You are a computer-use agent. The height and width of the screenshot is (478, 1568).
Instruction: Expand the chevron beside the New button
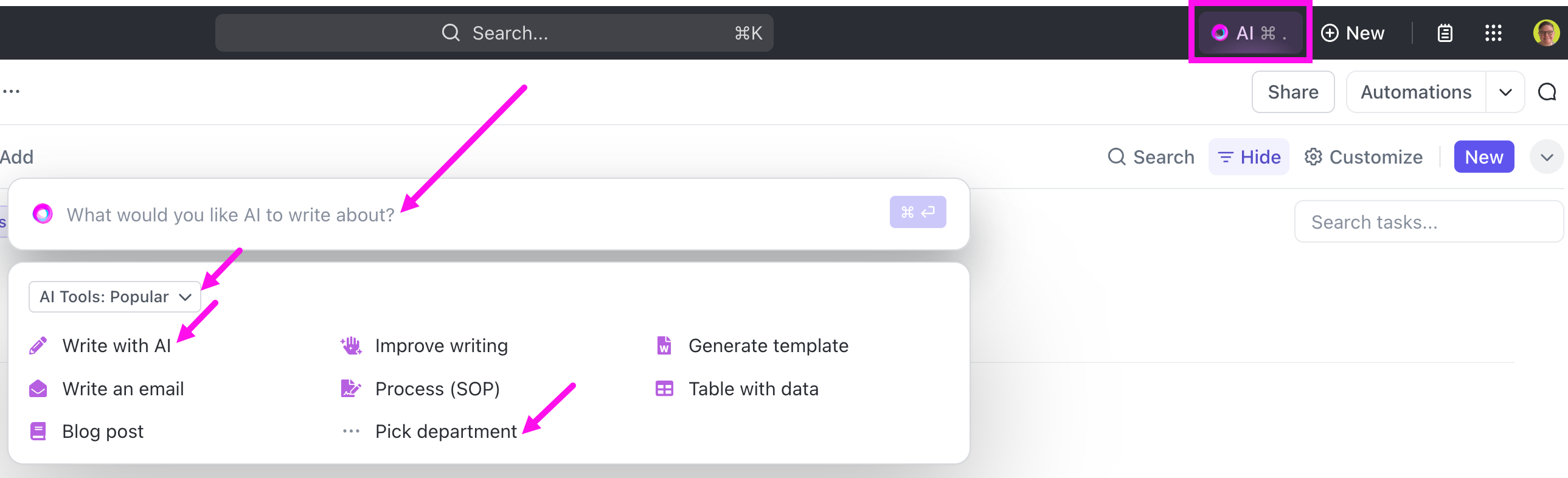(x=1547, y=156)
